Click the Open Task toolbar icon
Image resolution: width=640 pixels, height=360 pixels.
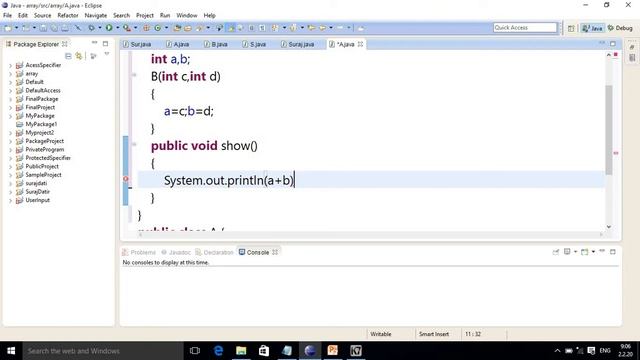tap(188, 28)
